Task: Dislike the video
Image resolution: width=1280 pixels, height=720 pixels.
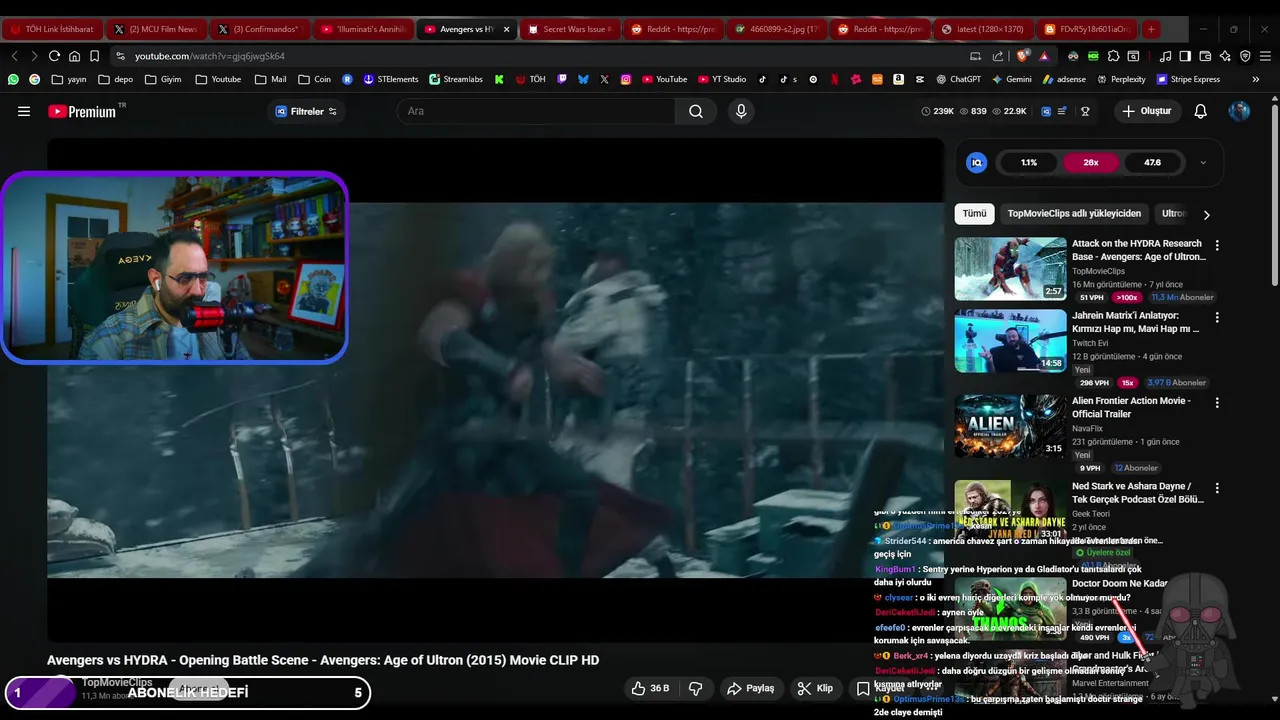Action: click(696, 688)
